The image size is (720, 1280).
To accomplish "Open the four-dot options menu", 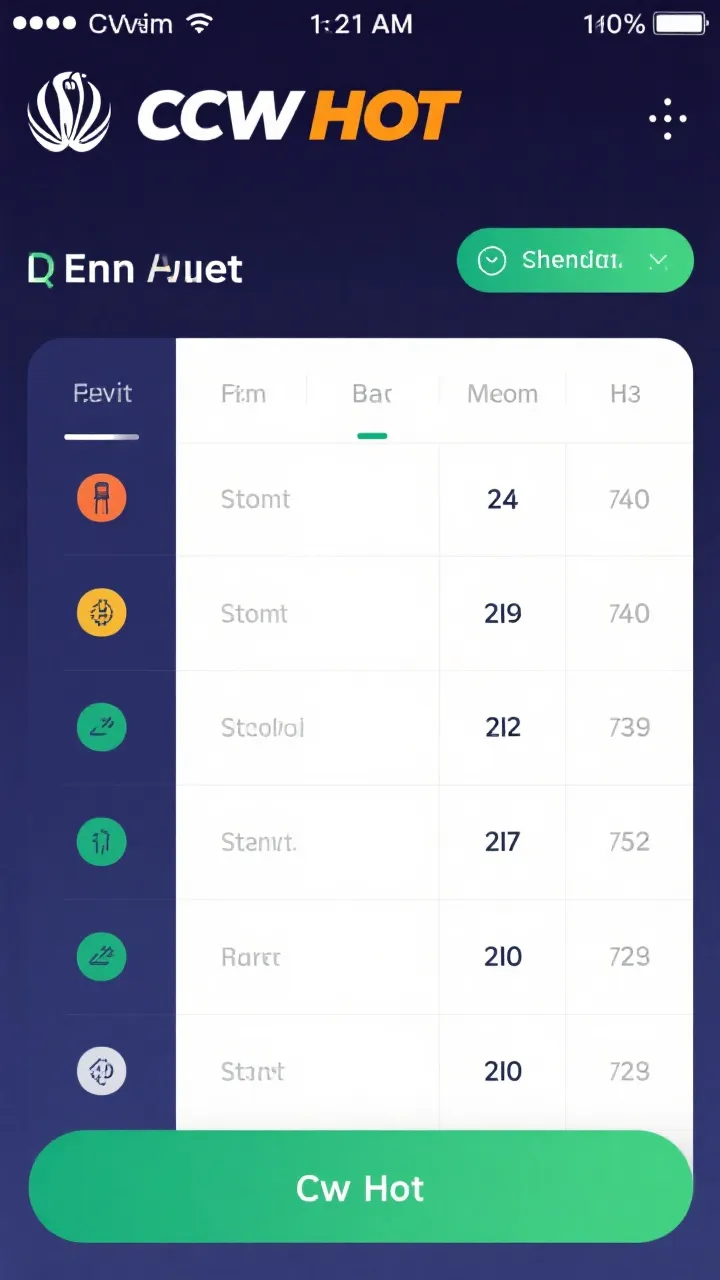I will click(667, 120).
